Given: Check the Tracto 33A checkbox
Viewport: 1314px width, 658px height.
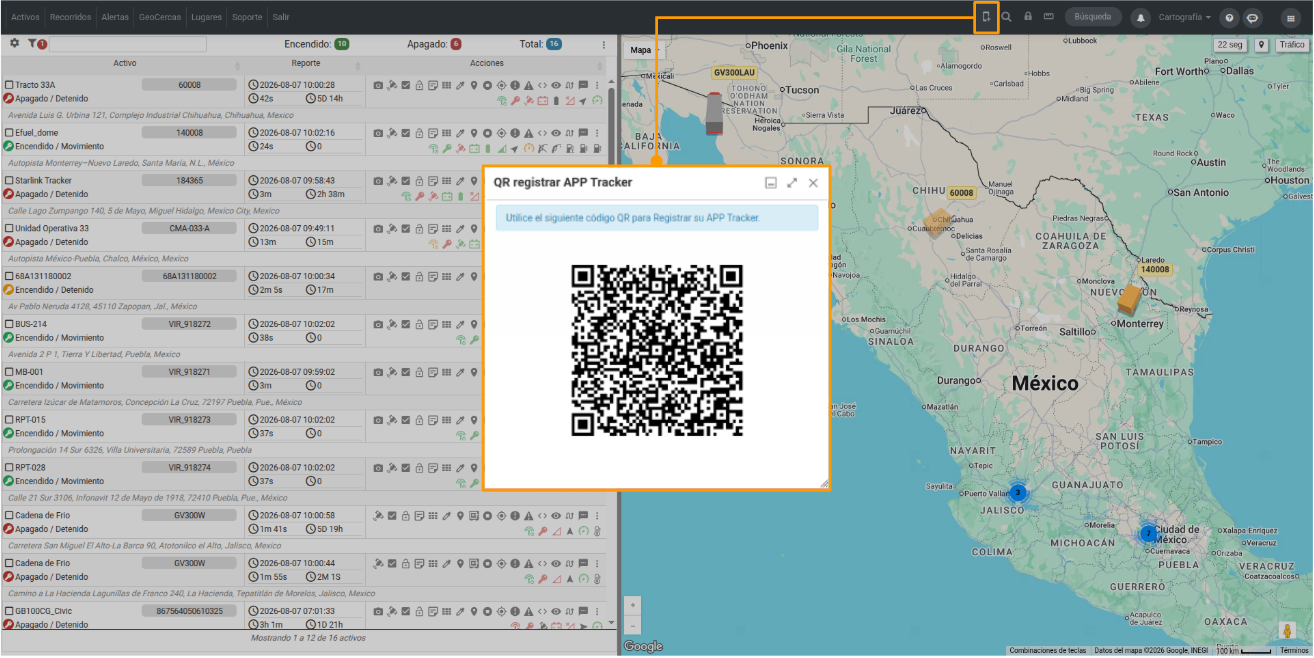Looking at the screenshot, I should pos(9,85).
